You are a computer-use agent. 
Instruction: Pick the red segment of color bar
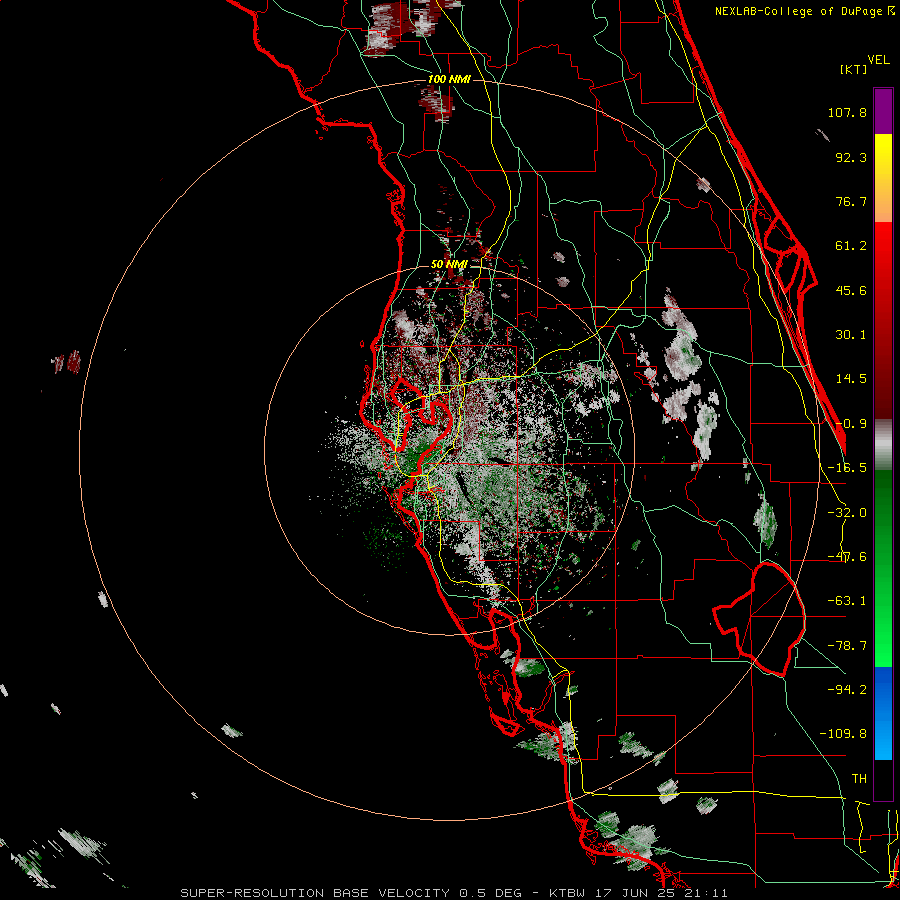click(x=883, y=320)
